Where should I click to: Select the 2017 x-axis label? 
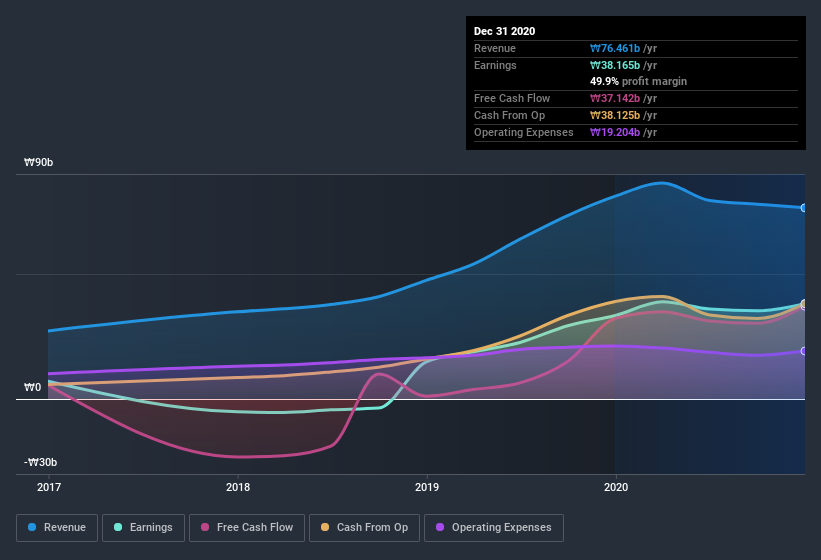point(49,487)
